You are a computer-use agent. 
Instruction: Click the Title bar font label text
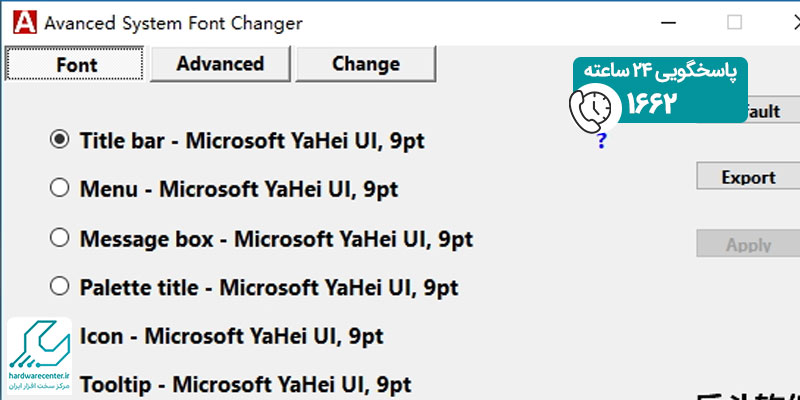click(x=252, y=140)
